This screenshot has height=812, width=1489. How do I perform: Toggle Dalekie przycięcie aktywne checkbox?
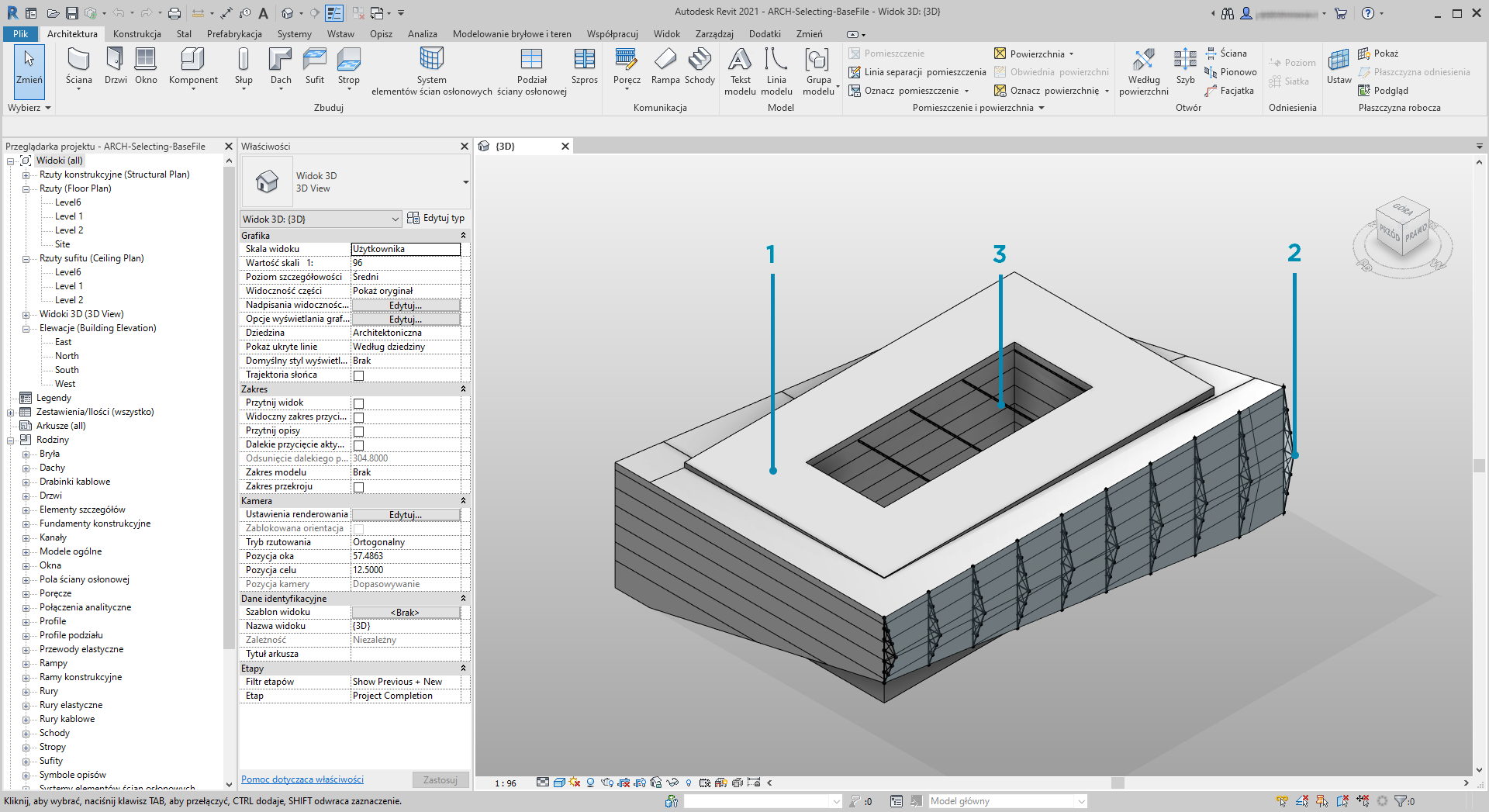pyautogui.click(x=358, y=445)
